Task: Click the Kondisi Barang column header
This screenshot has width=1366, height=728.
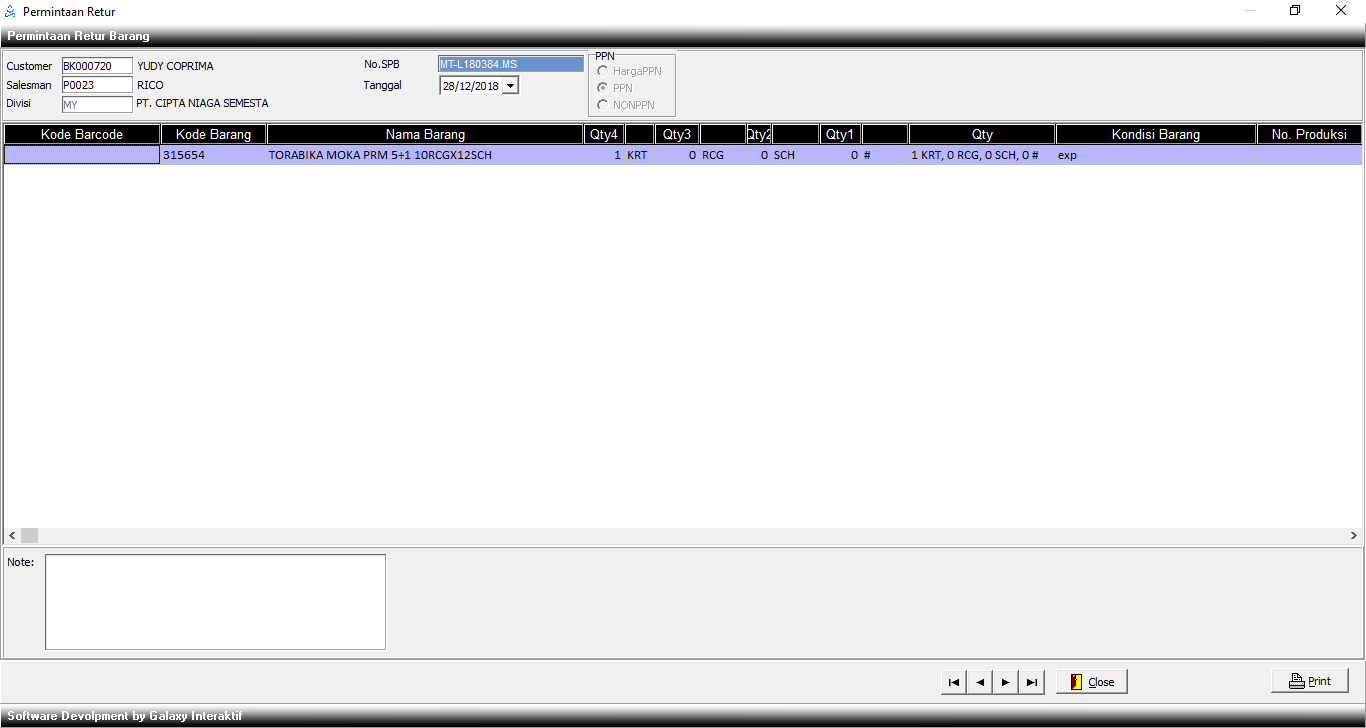Action: tap(1155, 134)
